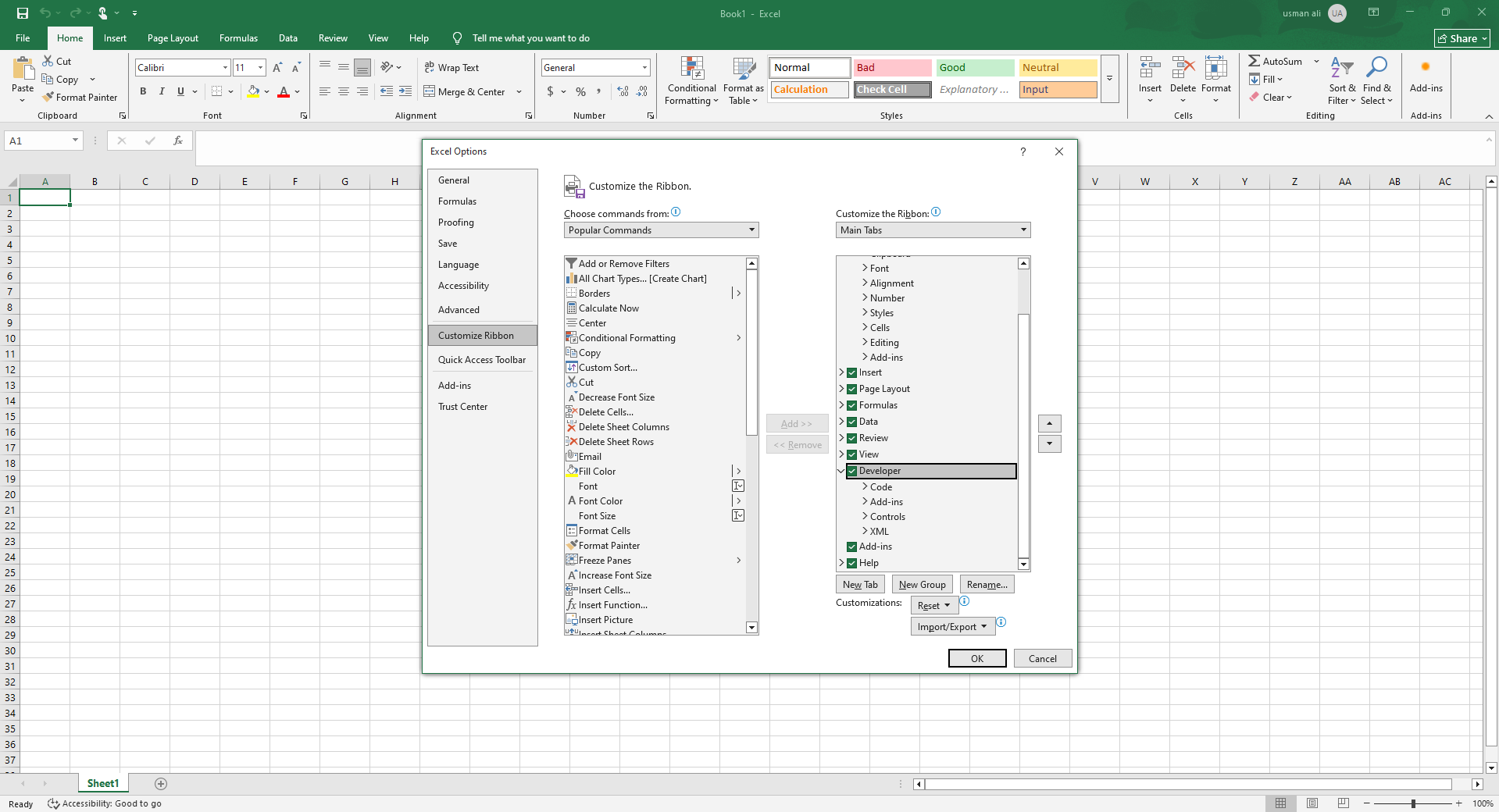Click the New Tab button
Image resolution: width=1499 pixels, height=812 pixels.
860,585
